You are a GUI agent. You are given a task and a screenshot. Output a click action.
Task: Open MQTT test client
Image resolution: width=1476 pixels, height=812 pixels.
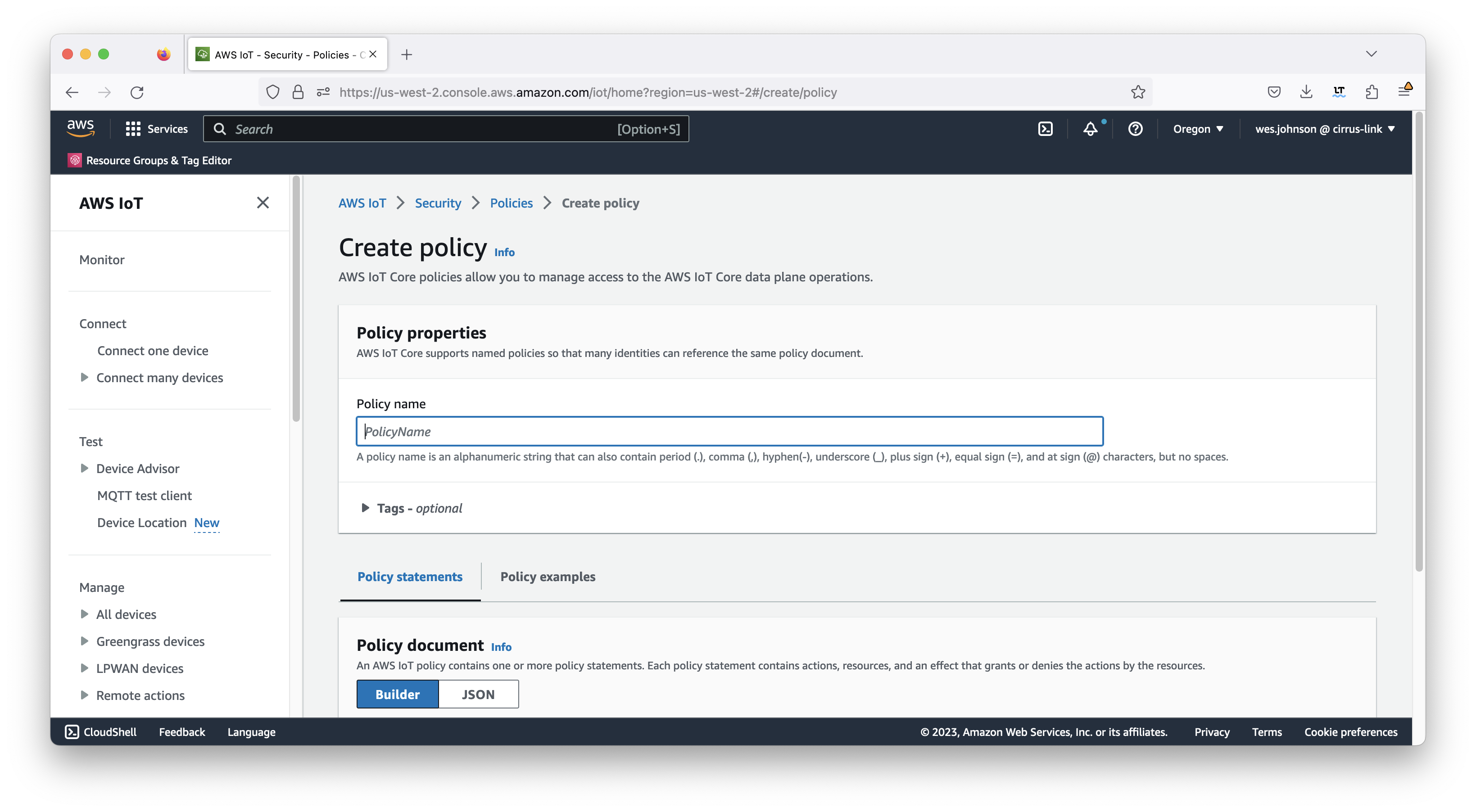coord(145,495)
